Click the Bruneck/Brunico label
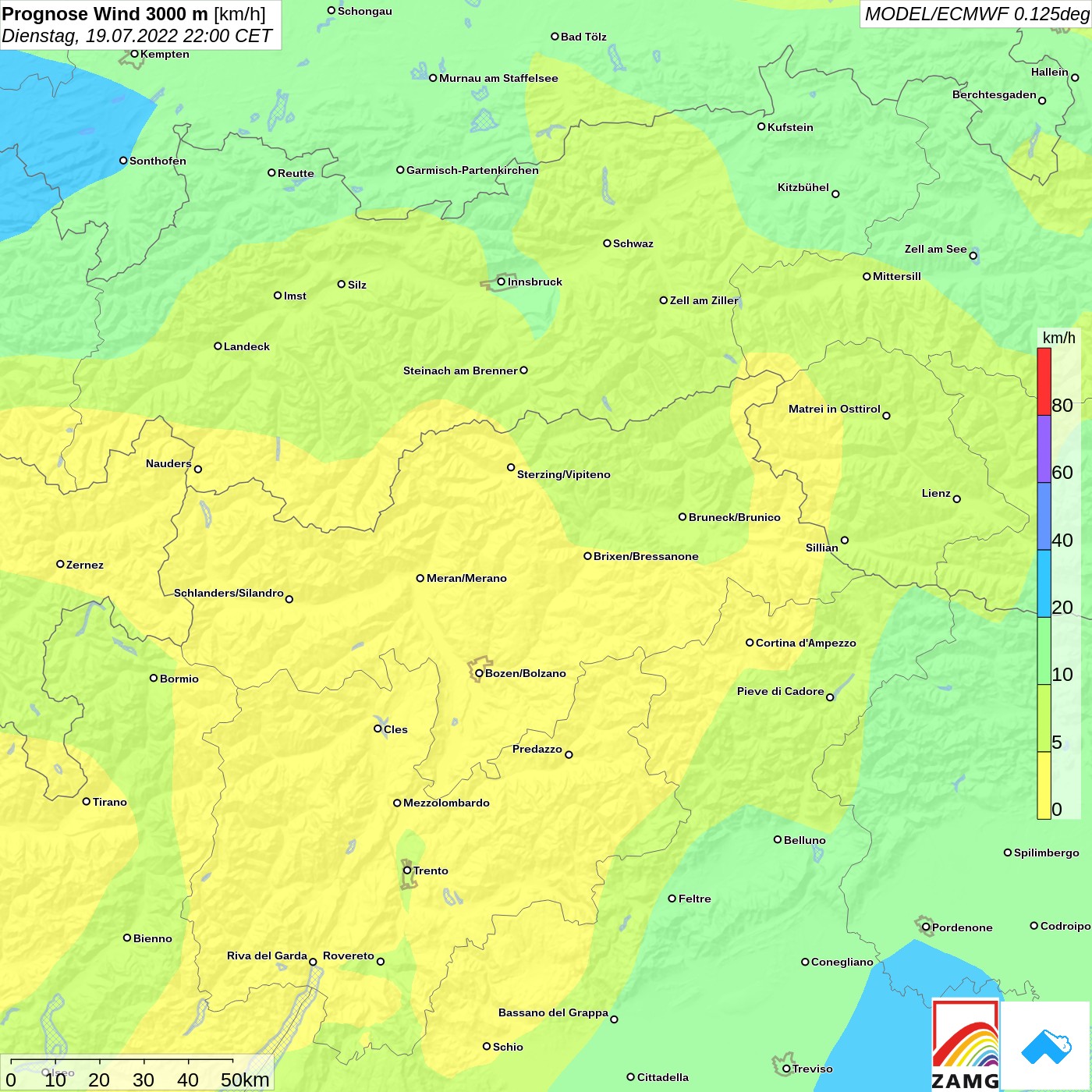This screenshot has width=1092, height=1092. pos(735,517)
